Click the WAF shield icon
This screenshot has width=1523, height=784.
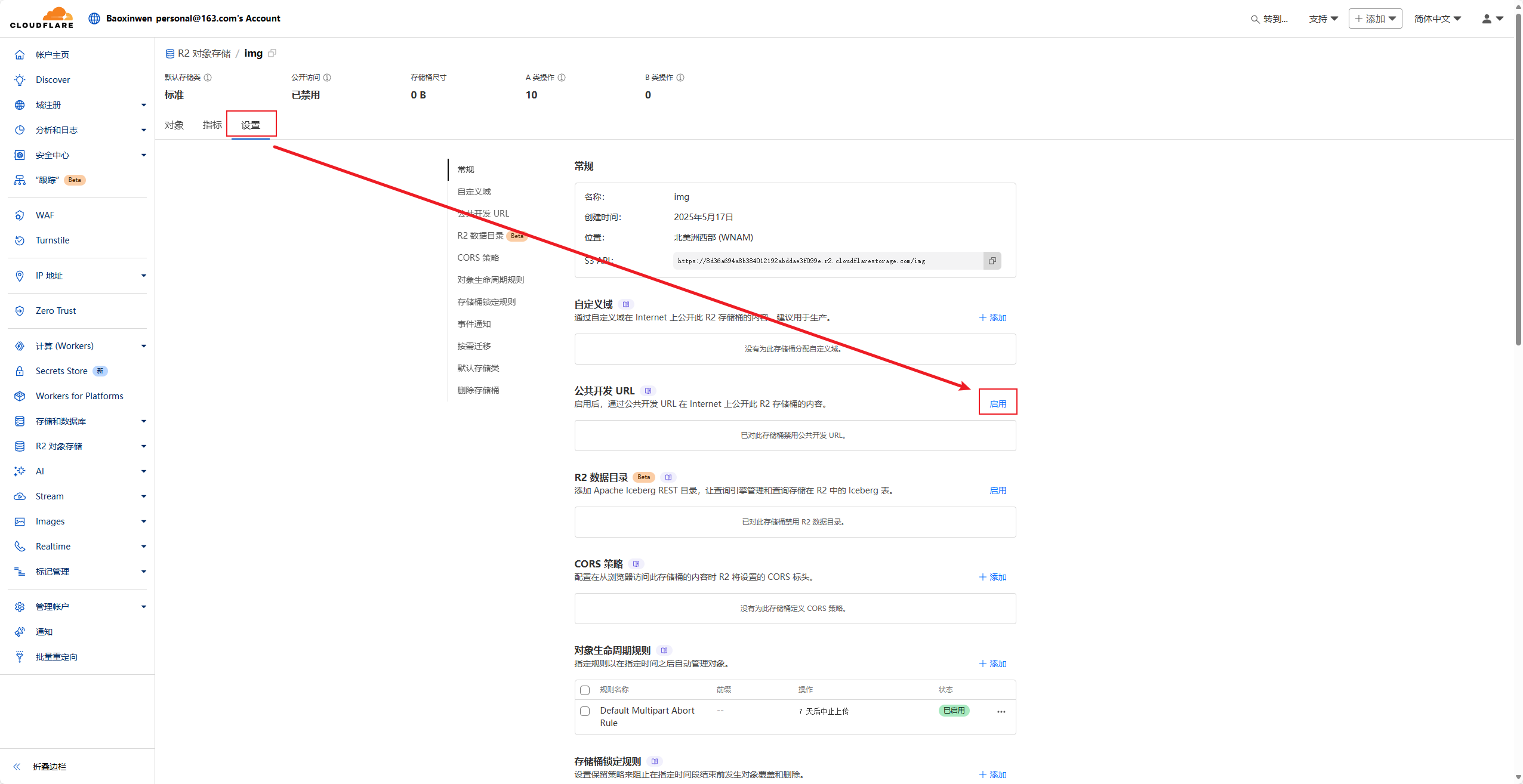click(20, 215)
